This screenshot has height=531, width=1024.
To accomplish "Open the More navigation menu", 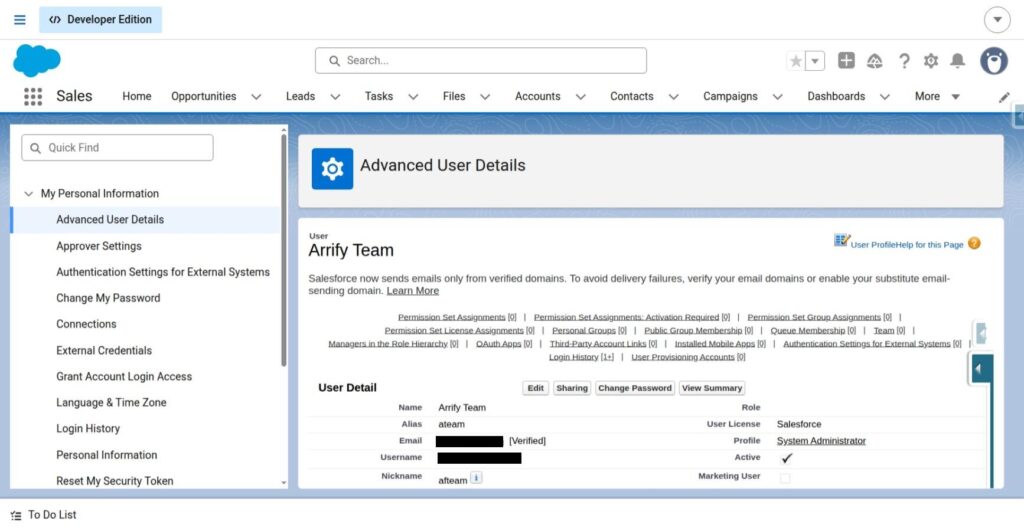I will (937, 97).
